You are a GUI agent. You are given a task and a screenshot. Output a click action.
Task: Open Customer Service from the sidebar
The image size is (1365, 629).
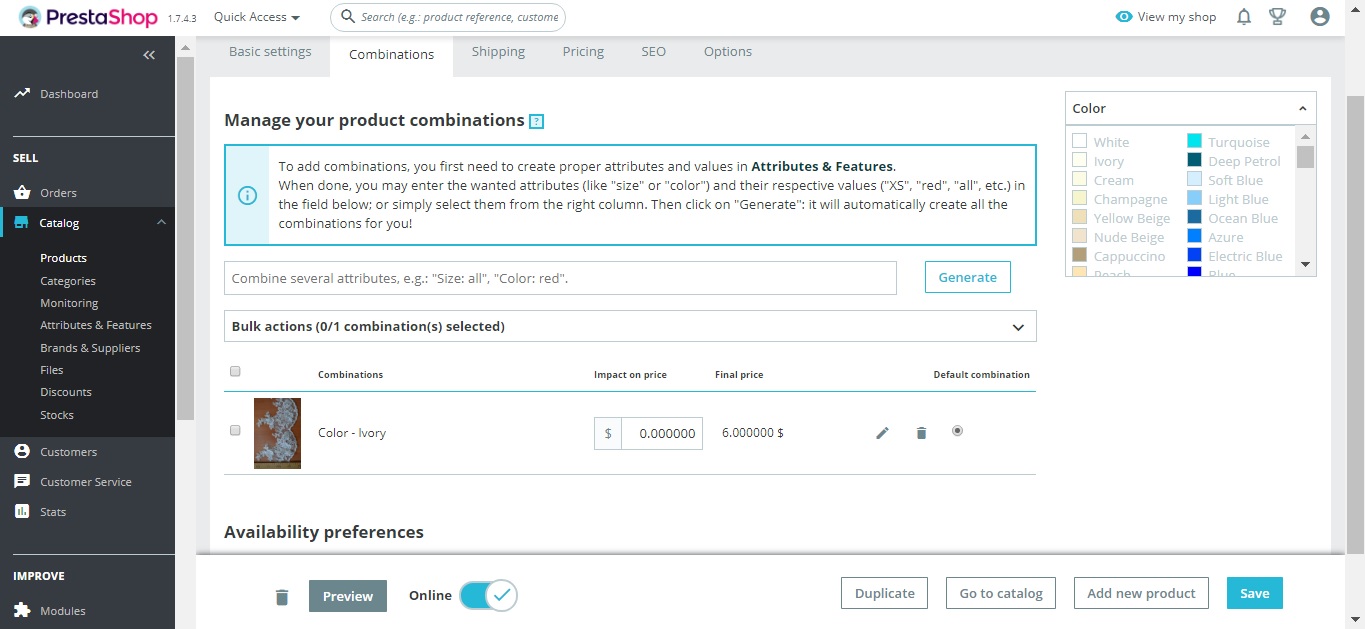(x=85, y=481)
